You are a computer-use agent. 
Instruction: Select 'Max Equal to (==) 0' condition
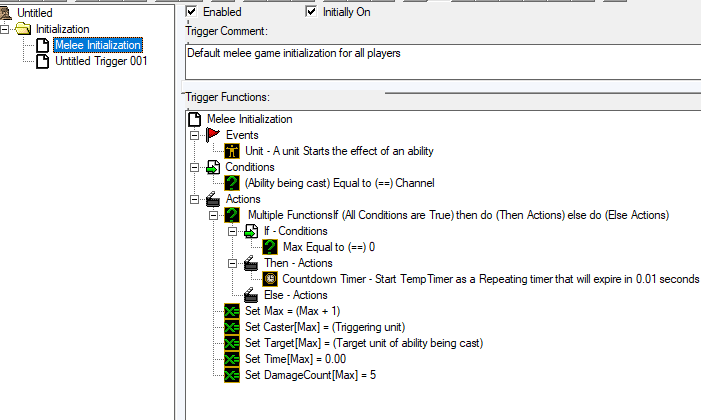coord(329,247)
